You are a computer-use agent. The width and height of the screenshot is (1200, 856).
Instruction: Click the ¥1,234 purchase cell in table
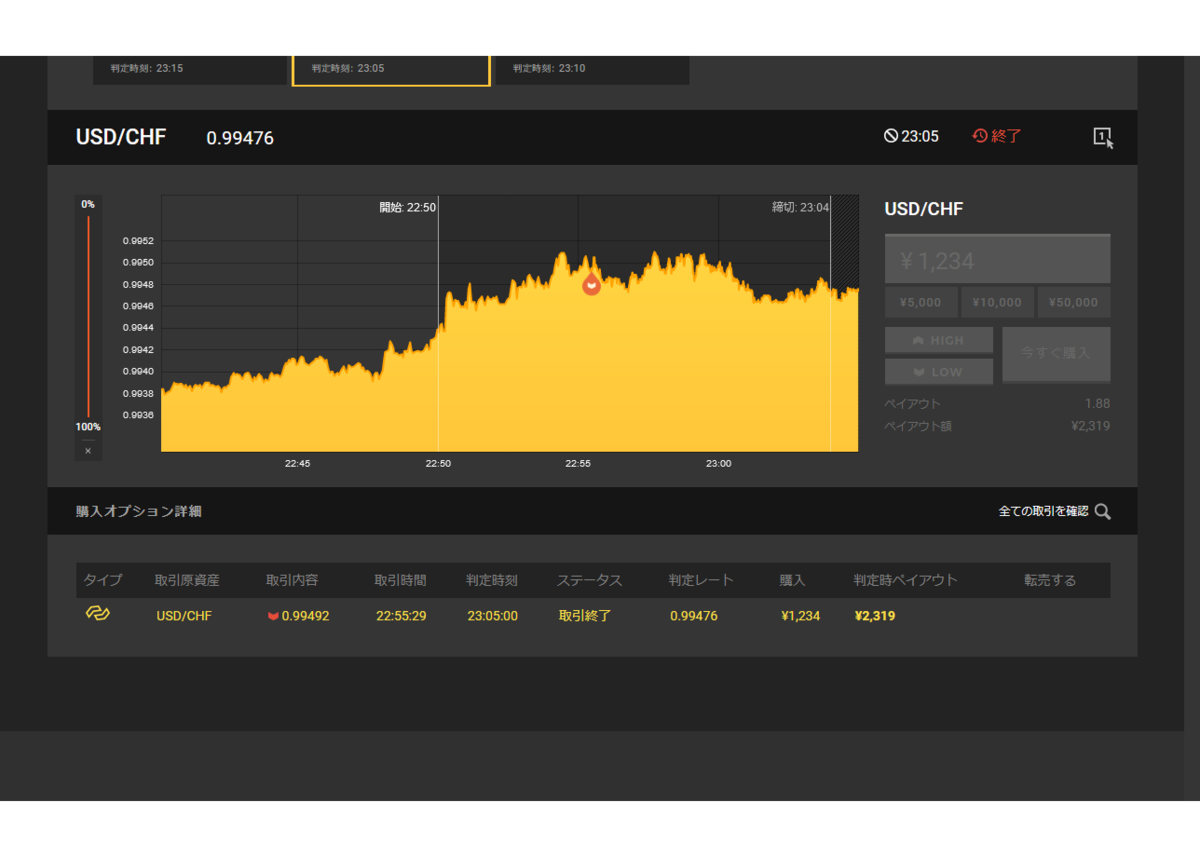(x=800, y=616)
